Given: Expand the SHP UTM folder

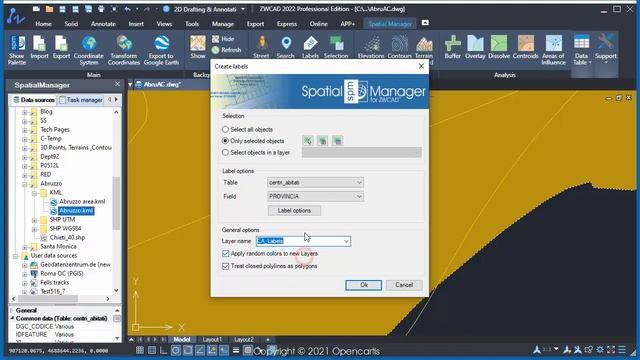Looking at the screenshot, I should point(34,220).
